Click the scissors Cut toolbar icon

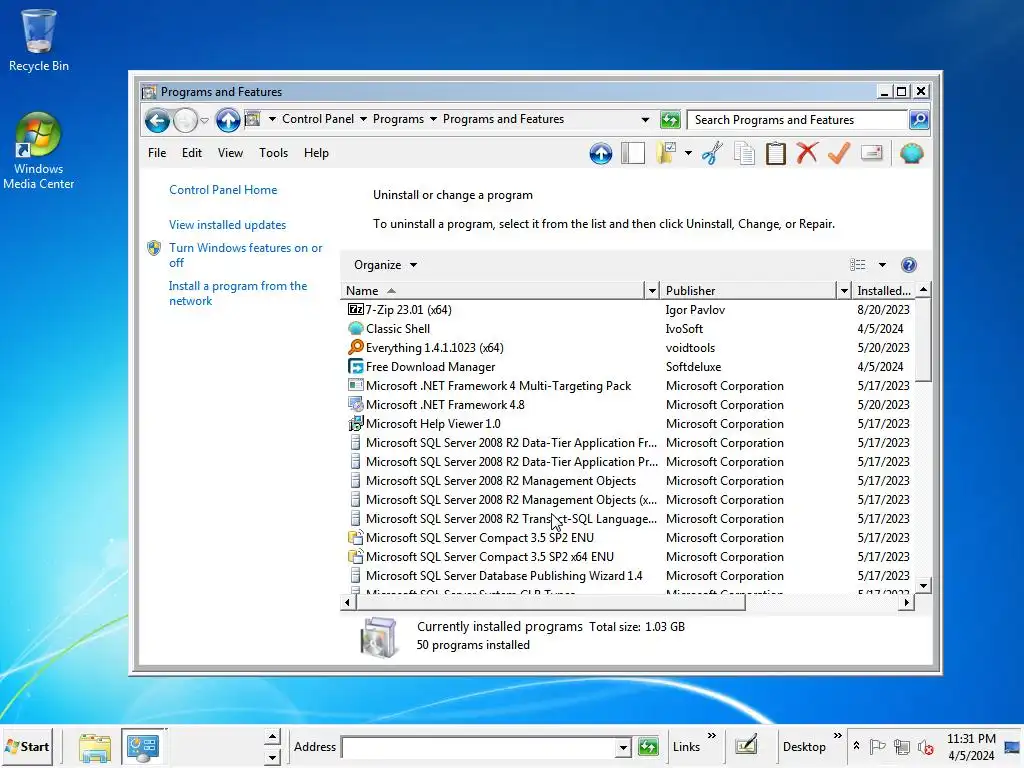point(712,153)
